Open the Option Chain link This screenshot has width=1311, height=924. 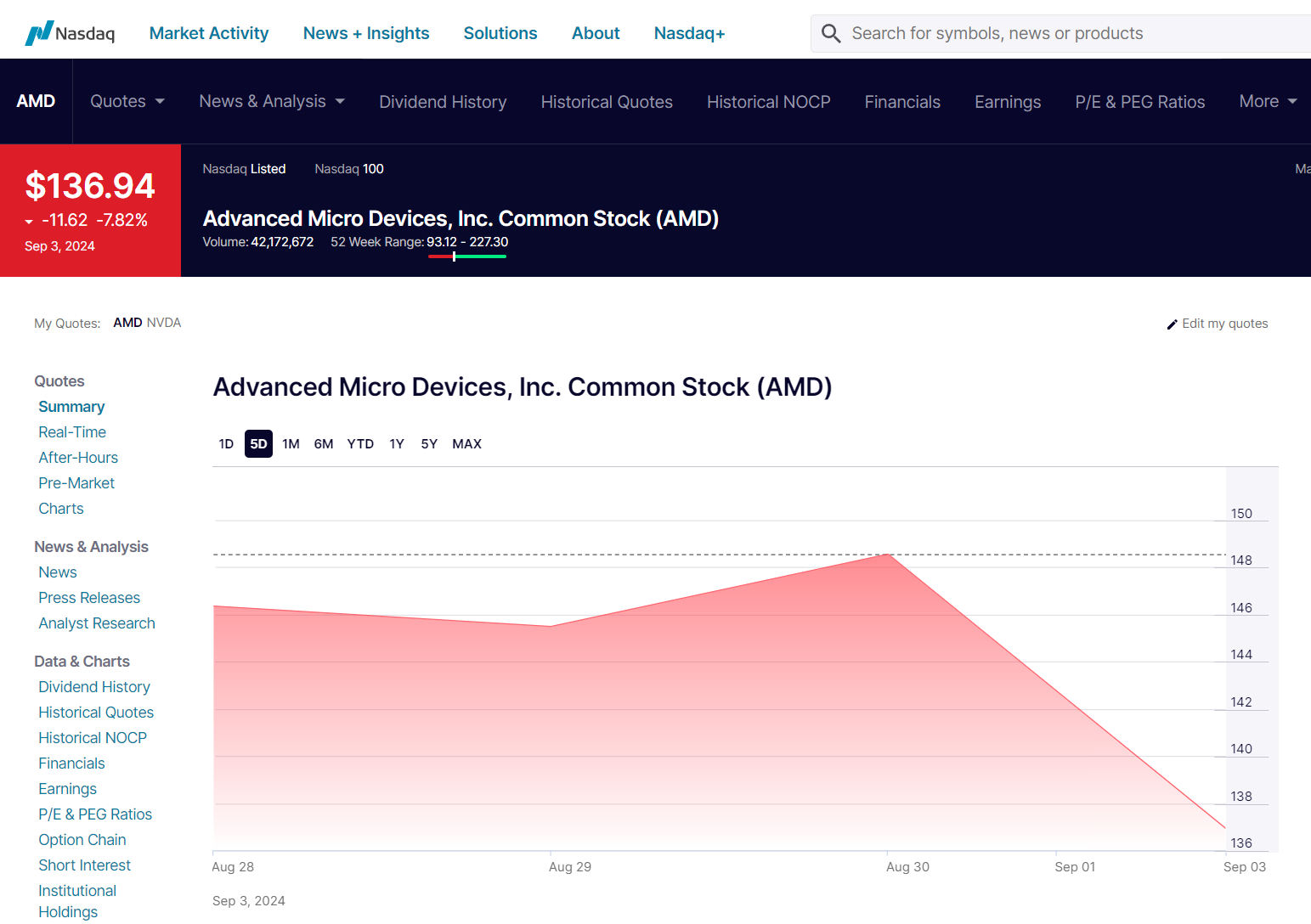click(x=82, y=840)
